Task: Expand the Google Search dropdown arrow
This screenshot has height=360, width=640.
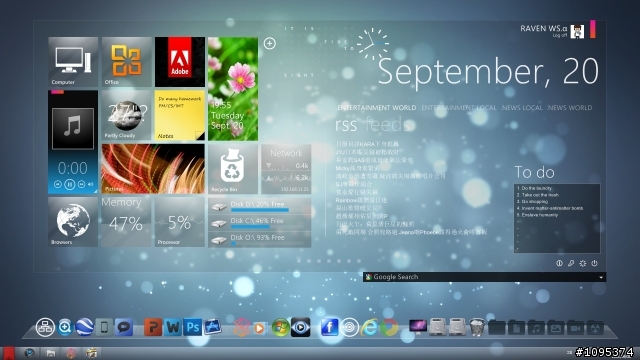Action: (601, 277)
